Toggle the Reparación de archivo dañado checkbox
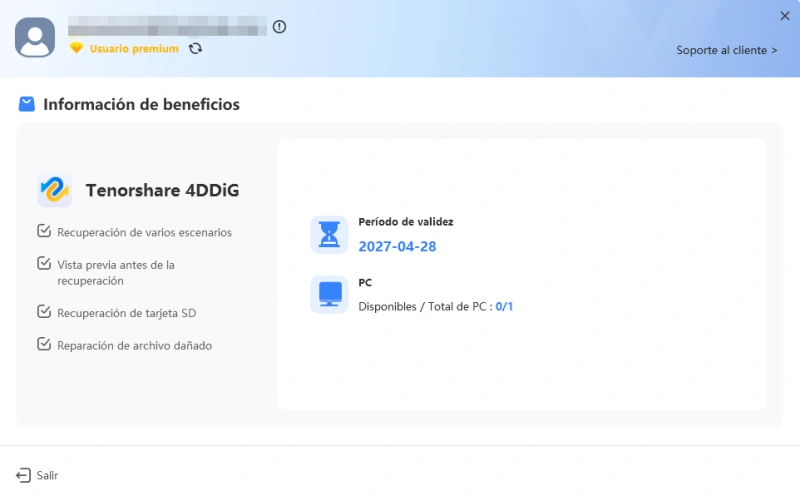The height and width of the screenshot is (501, 800). point(44,344)
